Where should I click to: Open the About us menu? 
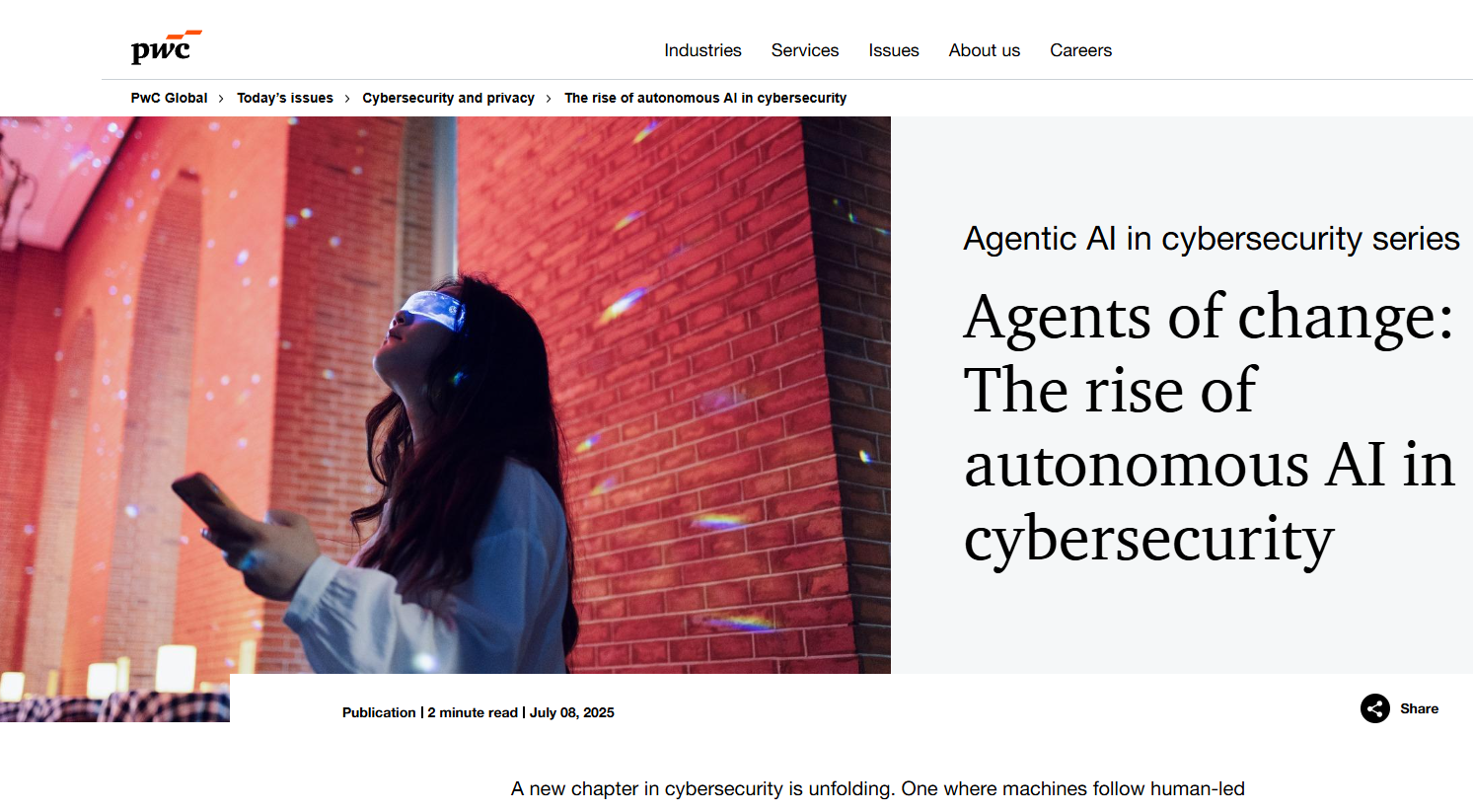[985, 50]
